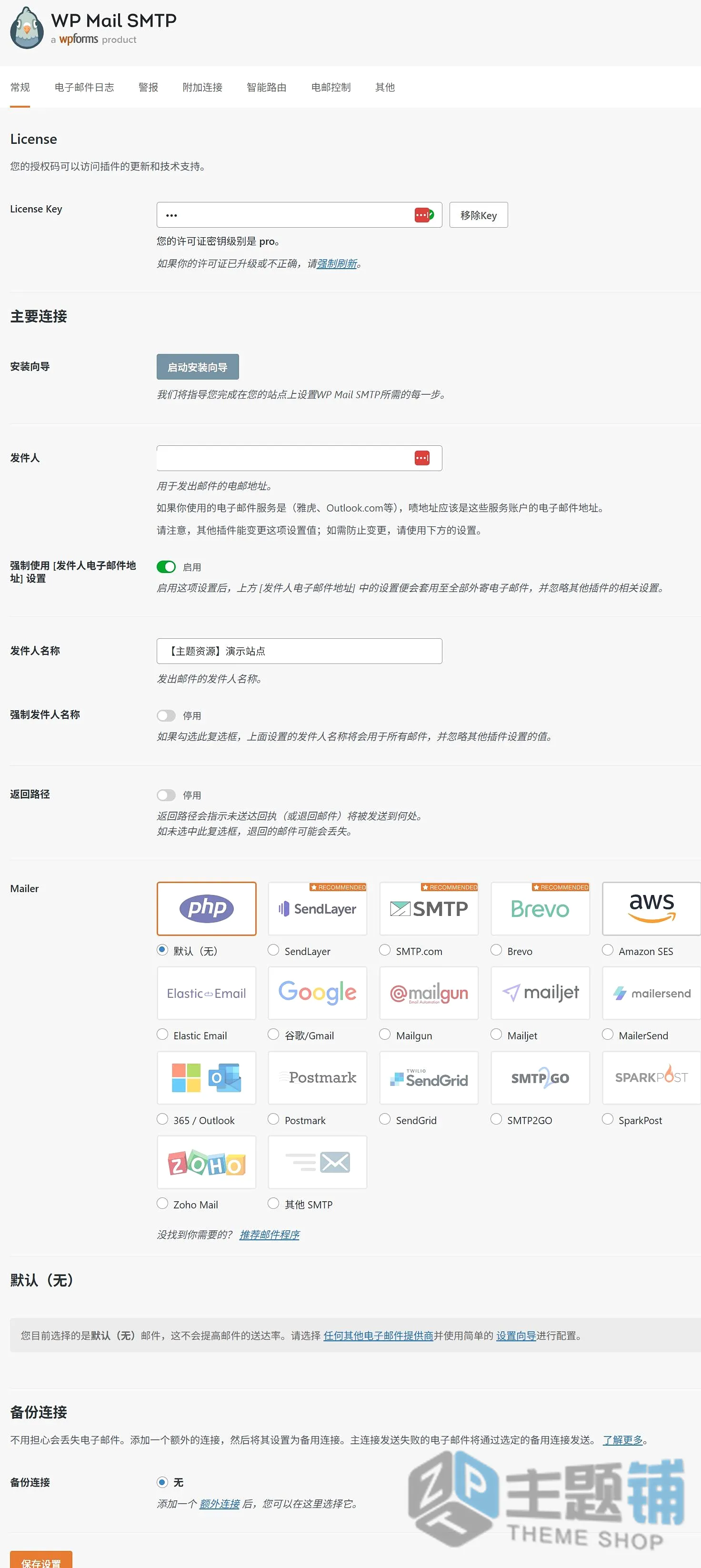The width and height of the screenshot is (701, 1568).
Task: Switch to the 警报 tab
Action: tap(149, 87)
